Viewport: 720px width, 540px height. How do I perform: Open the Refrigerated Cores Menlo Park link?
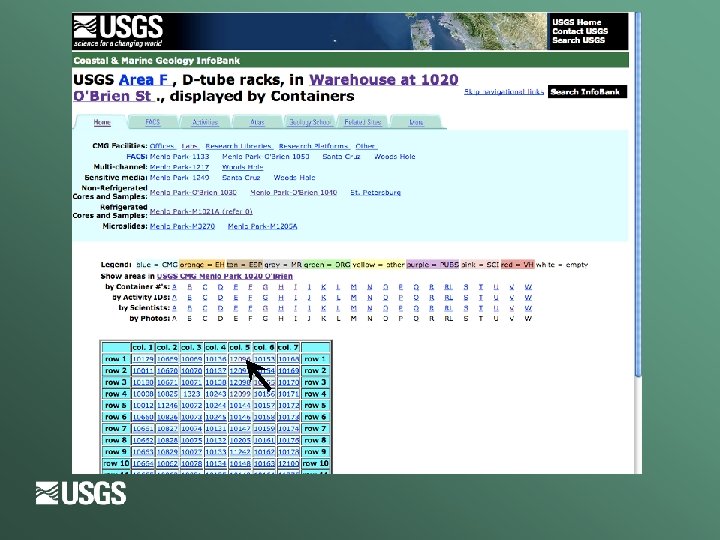click(x=201, y=212)
